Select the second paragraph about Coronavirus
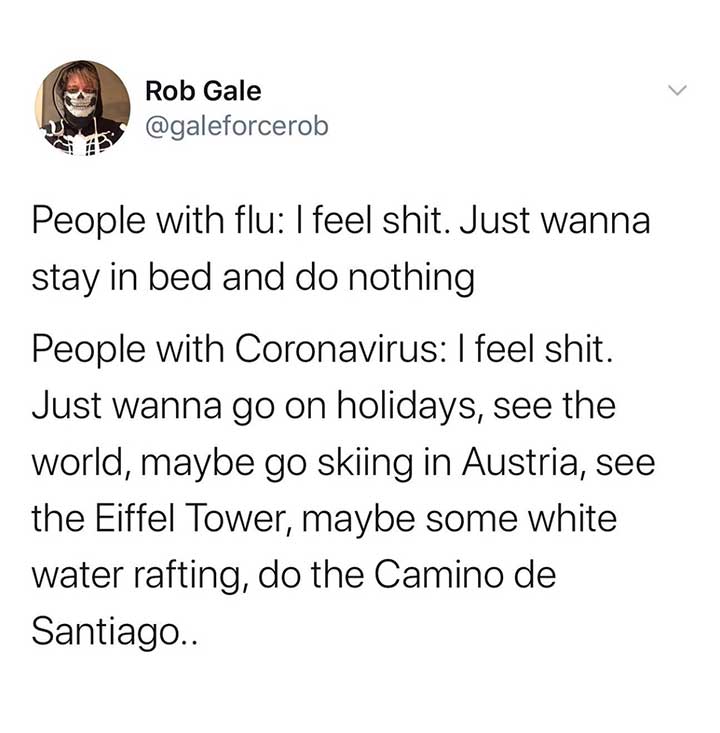Image resolution: width=720 pixels, height=733 pixels. 344,489
